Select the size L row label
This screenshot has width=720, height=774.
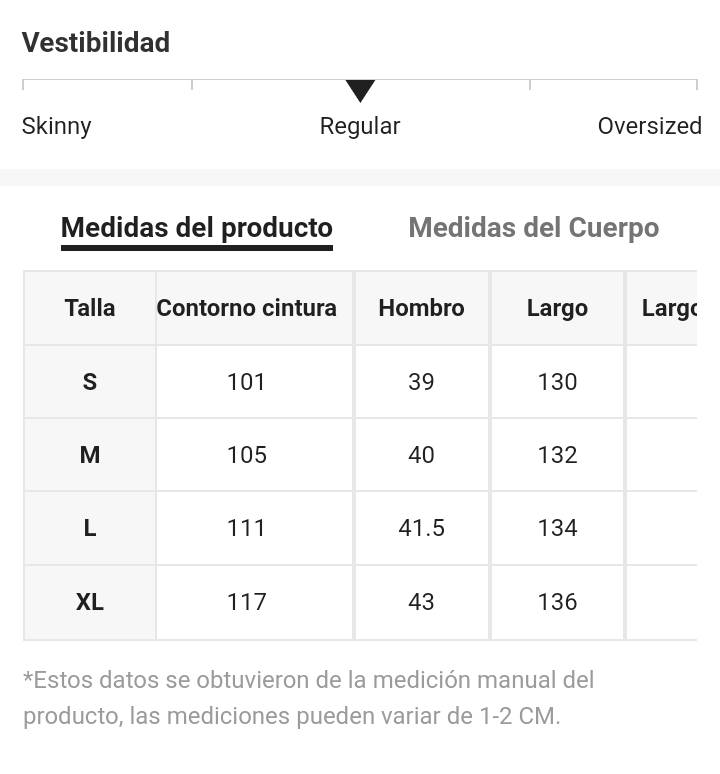(x=90, y=528)
